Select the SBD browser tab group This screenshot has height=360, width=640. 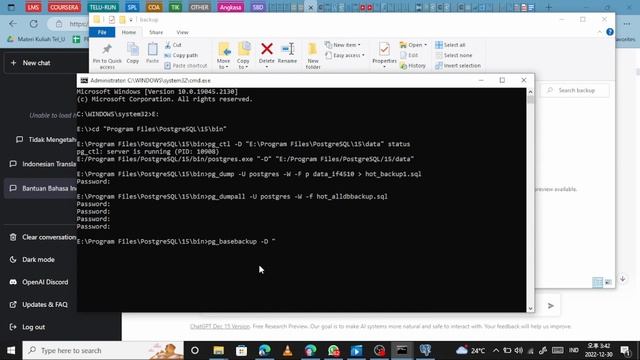pos(258,7)
